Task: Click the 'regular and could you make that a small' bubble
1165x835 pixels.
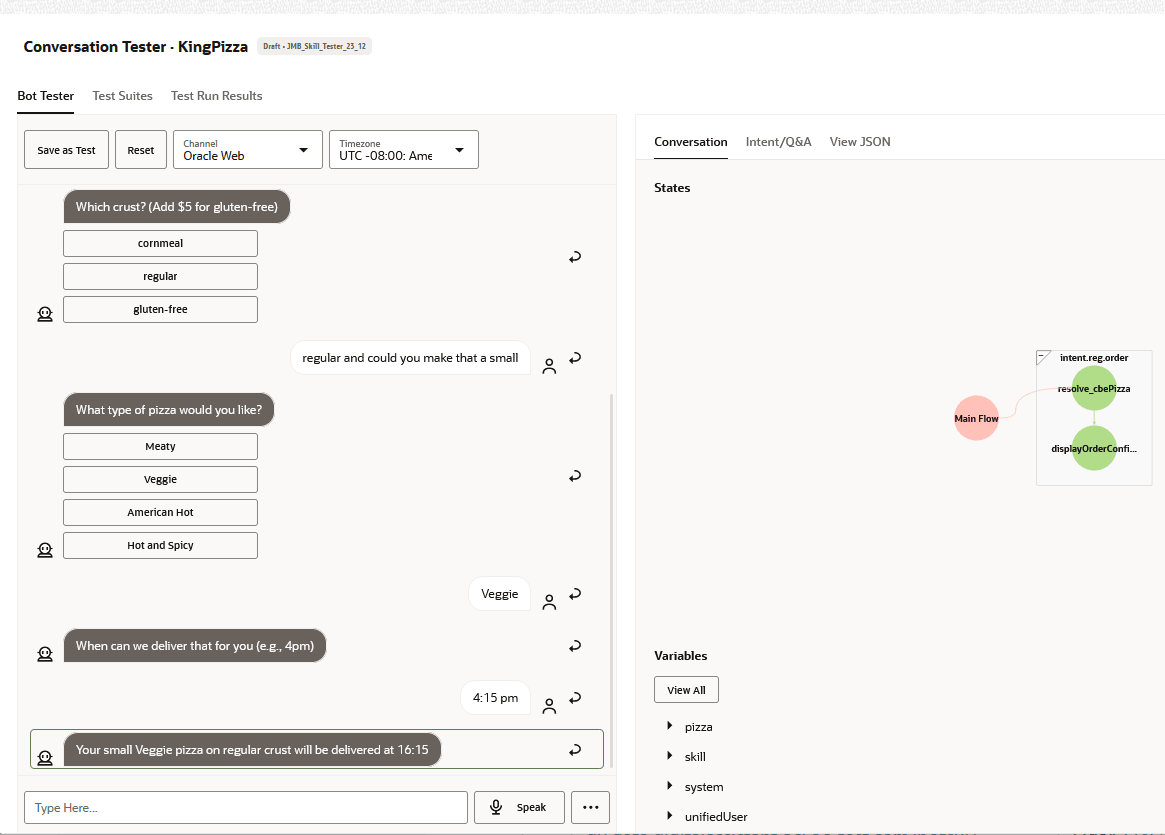Action: tap(410, 358)
